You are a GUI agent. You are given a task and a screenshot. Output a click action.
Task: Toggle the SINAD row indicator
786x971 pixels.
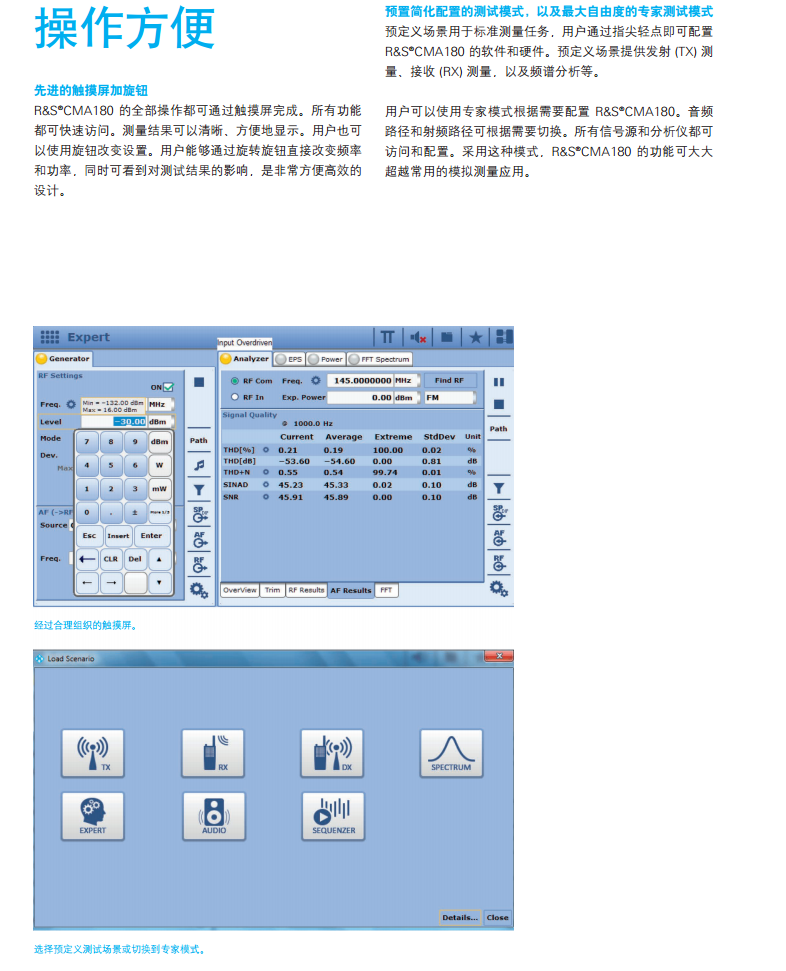click(266, 484)
